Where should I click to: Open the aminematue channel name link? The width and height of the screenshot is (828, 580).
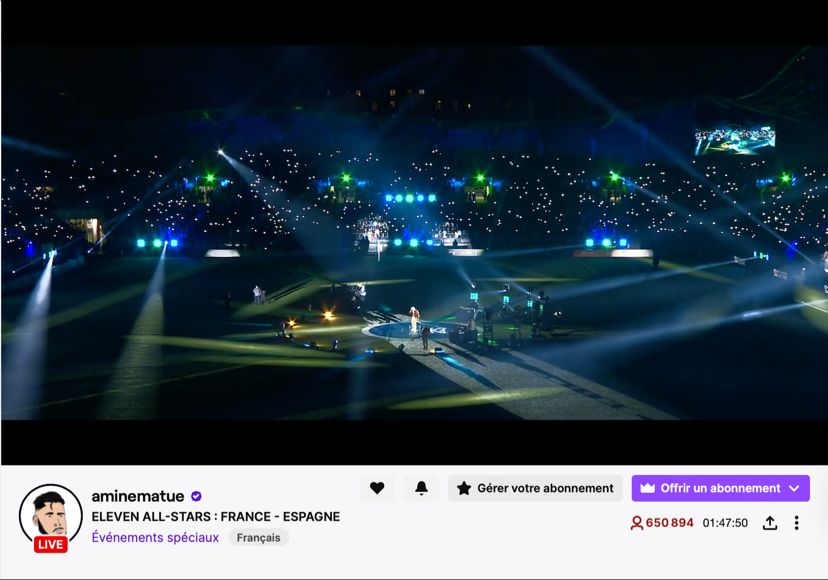(138, 496)
